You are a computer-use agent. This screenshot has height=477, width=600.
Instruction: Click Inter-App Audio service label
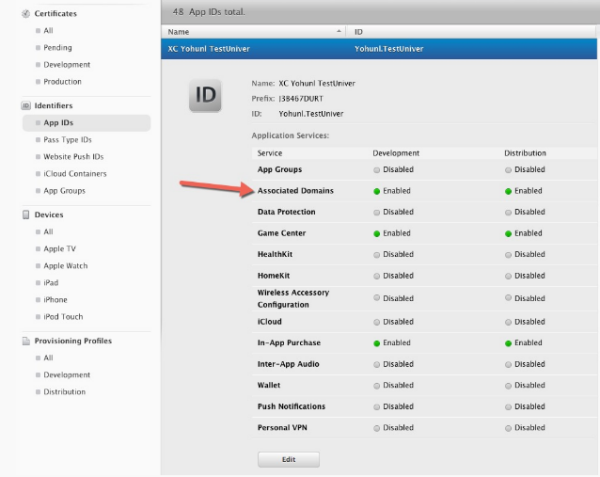tap(288, 364)
